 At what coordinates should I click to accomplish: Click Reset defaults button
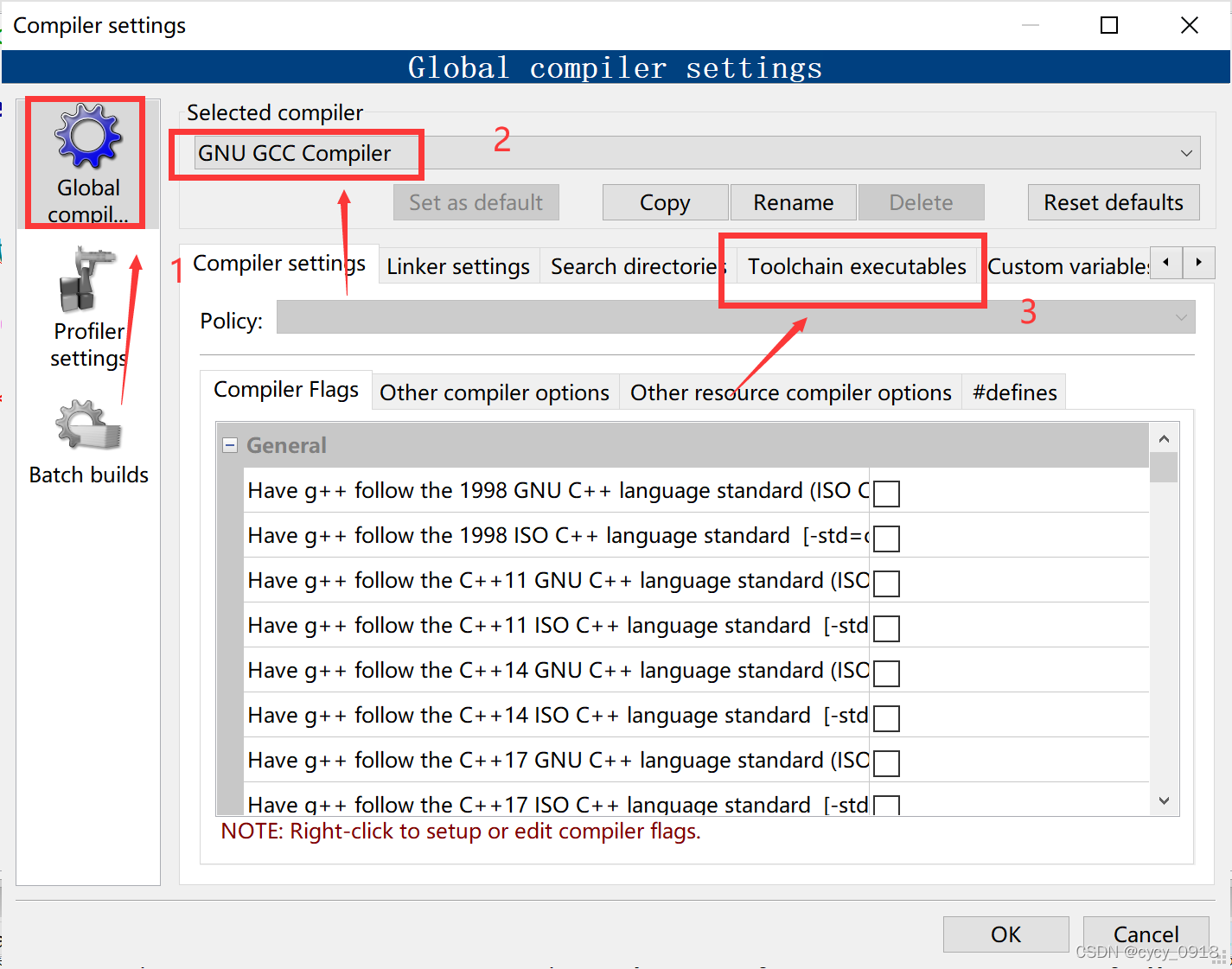pyautogui.click(x=1114, y=202)
